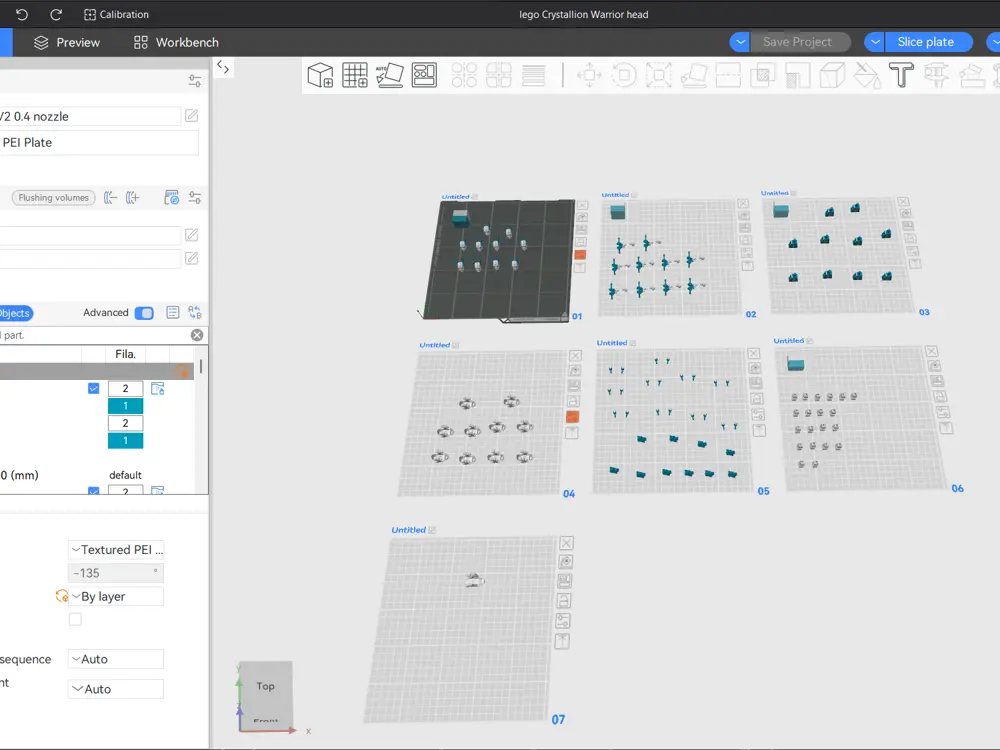Open the PEI Plate bed type selector
1000x750 pixels.
click(99, 142)
